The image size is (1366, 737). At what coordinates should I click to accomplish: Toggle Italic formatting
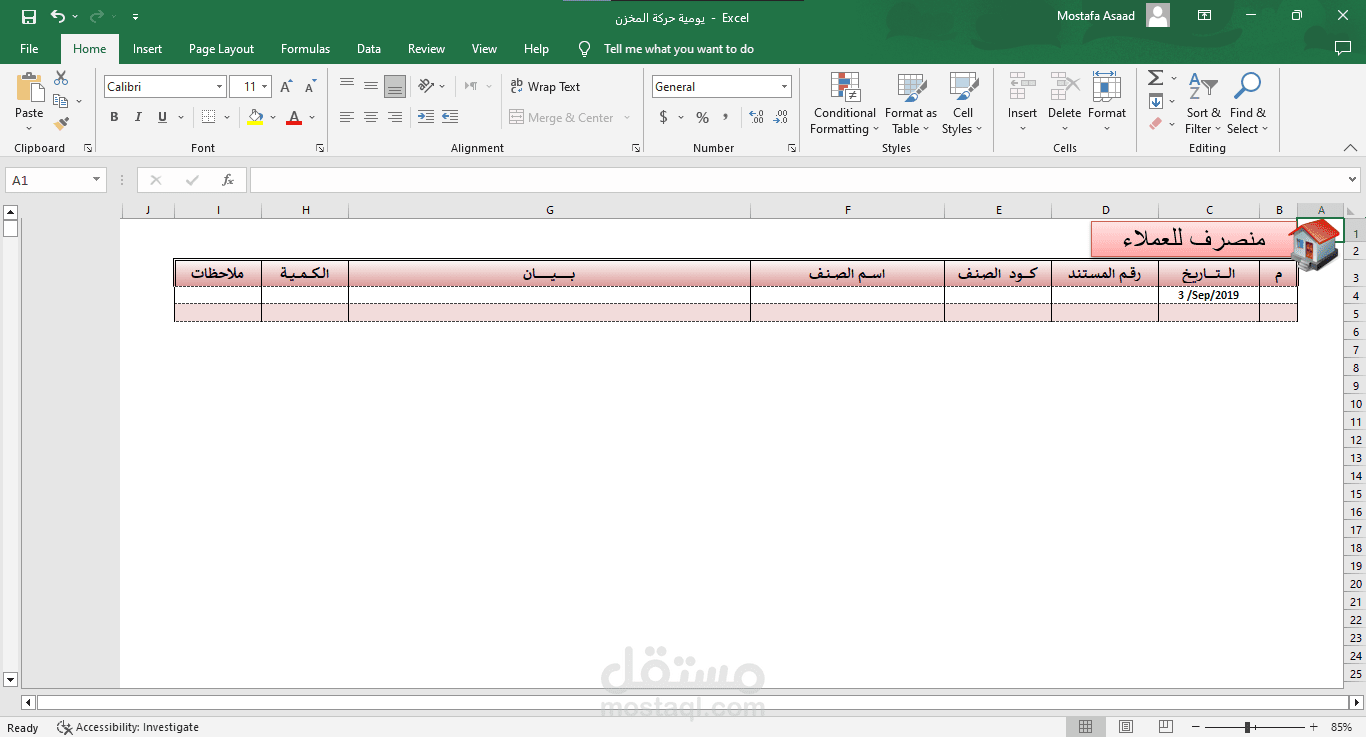[138, 117]
